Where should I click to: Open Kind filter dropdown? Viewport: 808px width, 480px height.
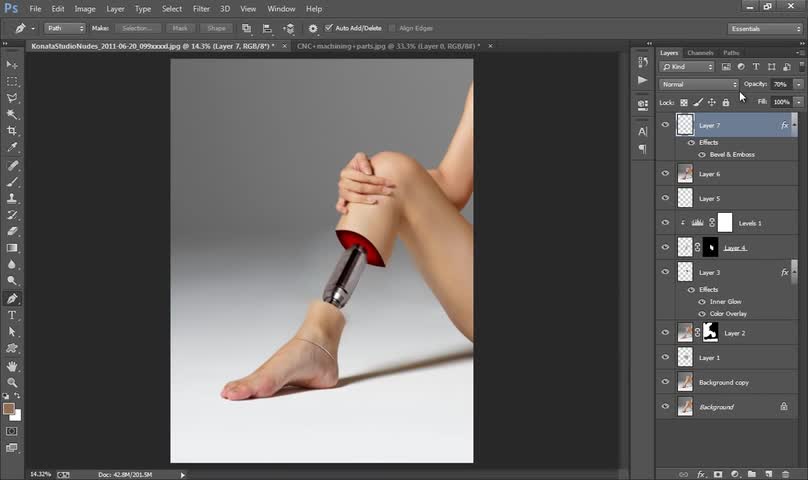click(686, 67)
